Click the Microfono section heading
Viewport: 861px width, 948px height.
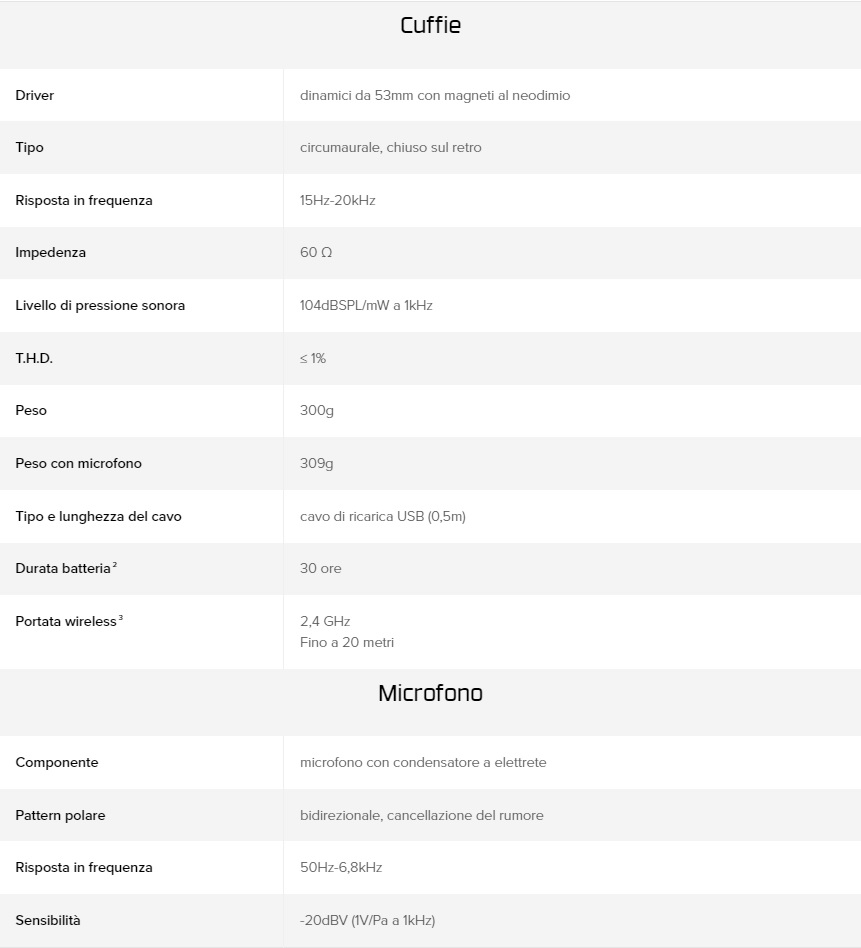pyautogui.click(x=430, y=693)
